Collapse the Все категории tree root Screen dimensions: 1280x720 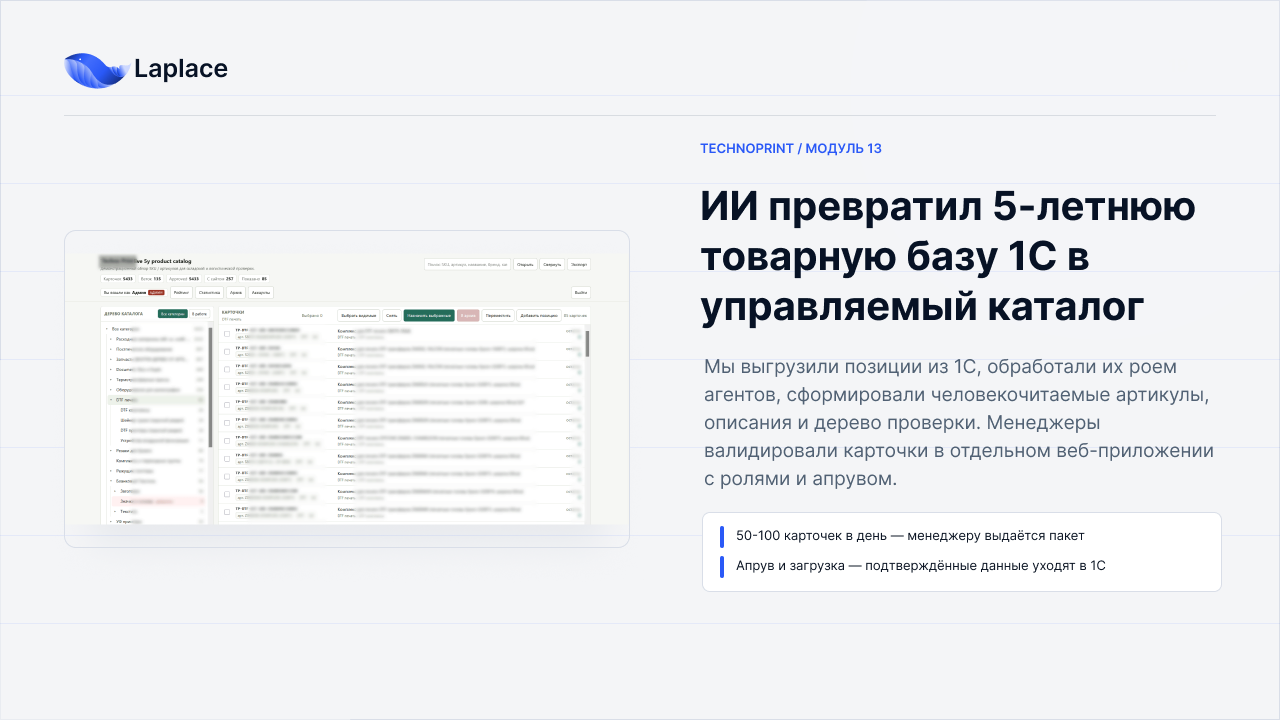point(107,329)
